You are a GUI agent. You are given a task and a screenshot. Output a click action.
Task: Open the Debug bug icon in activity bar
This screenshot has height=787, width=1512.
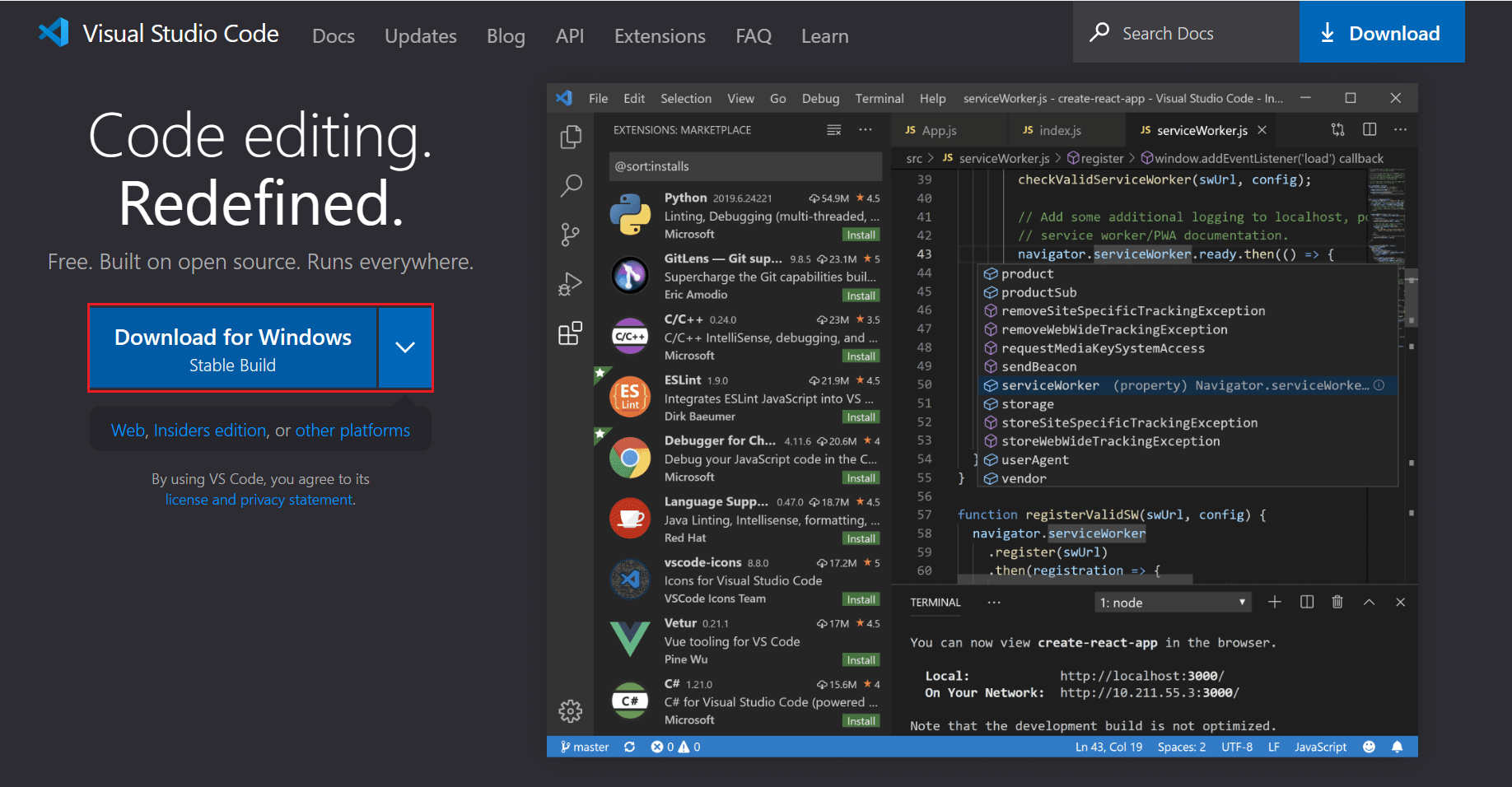click(x=570, y=284)
